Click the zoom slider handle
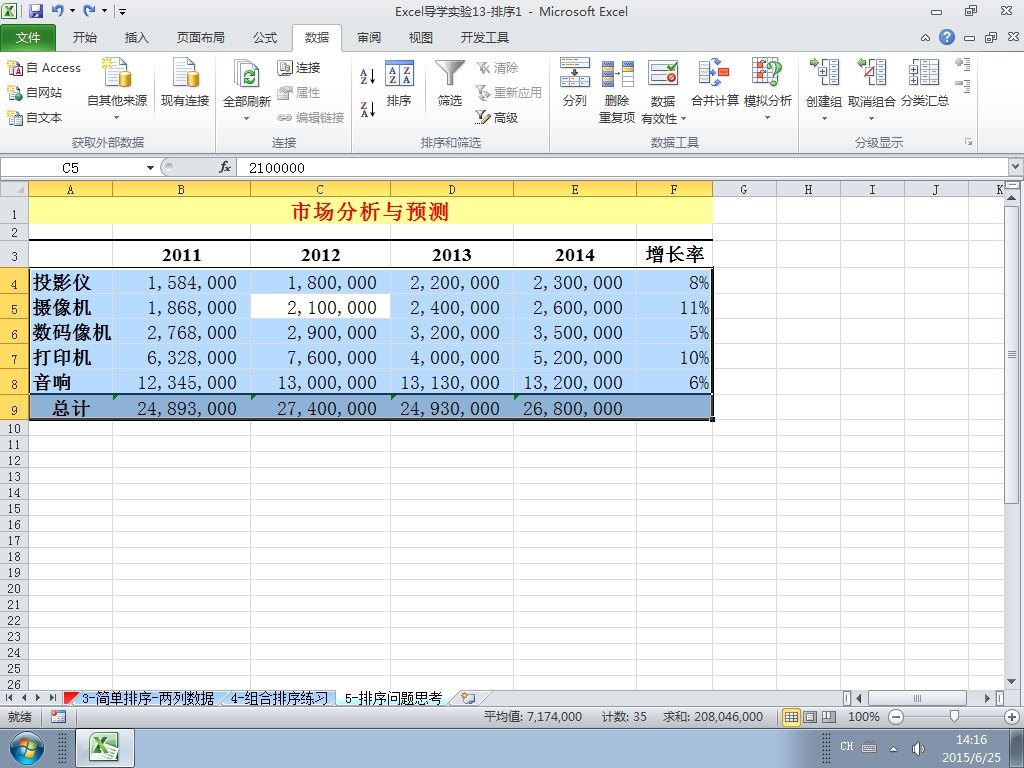 (954, 717)
